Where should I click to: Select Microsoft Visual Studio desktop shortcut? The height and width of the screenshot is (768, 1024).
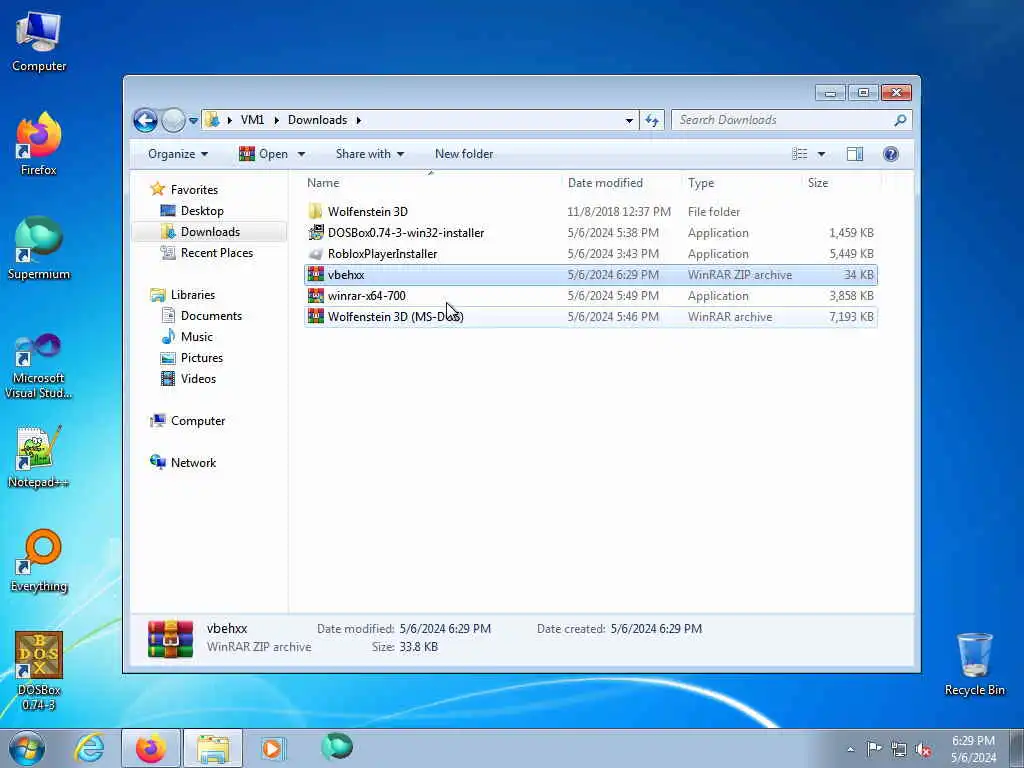tap(39, 366)
